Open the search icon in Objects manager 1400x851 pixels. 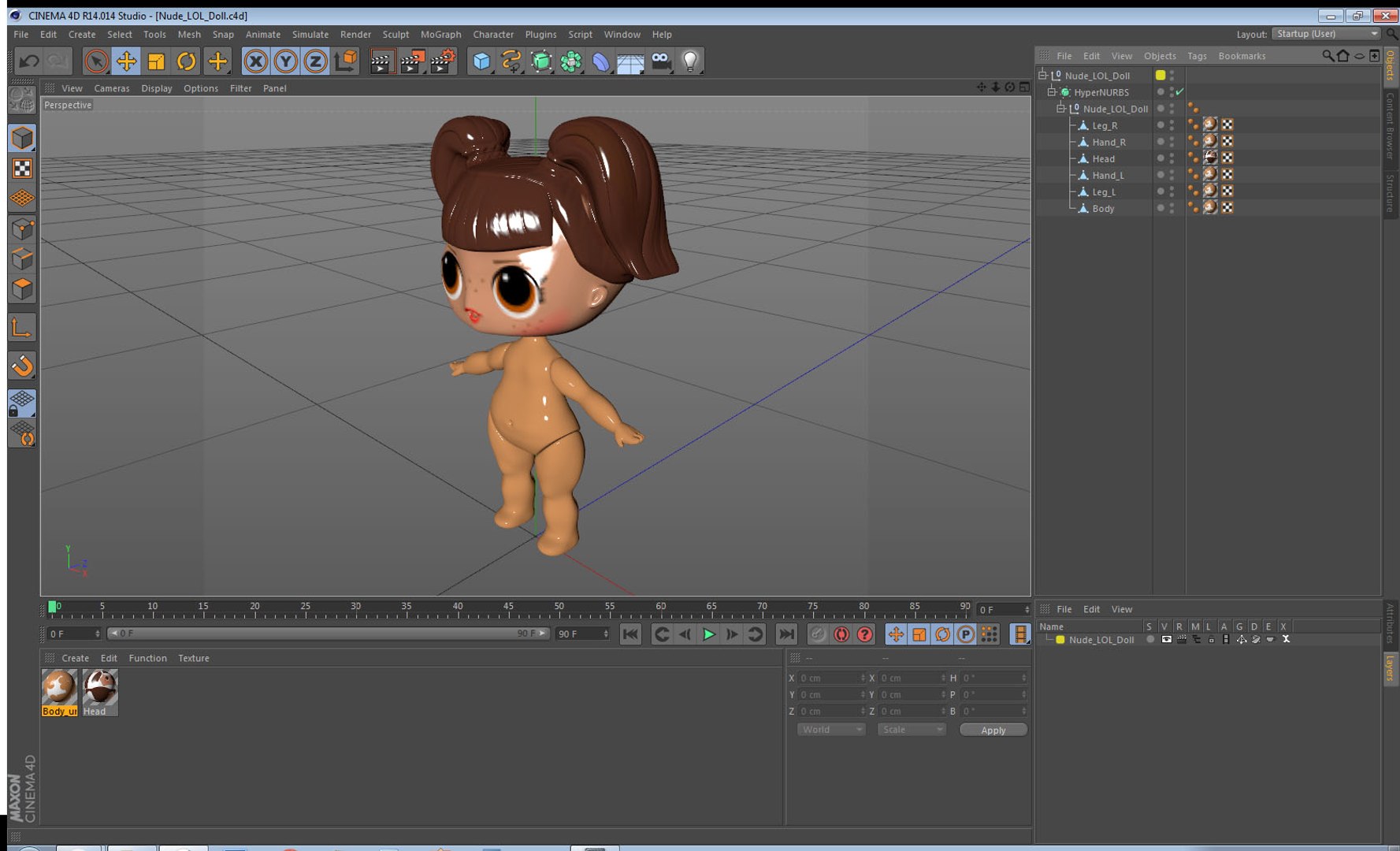pos(1328,56)
